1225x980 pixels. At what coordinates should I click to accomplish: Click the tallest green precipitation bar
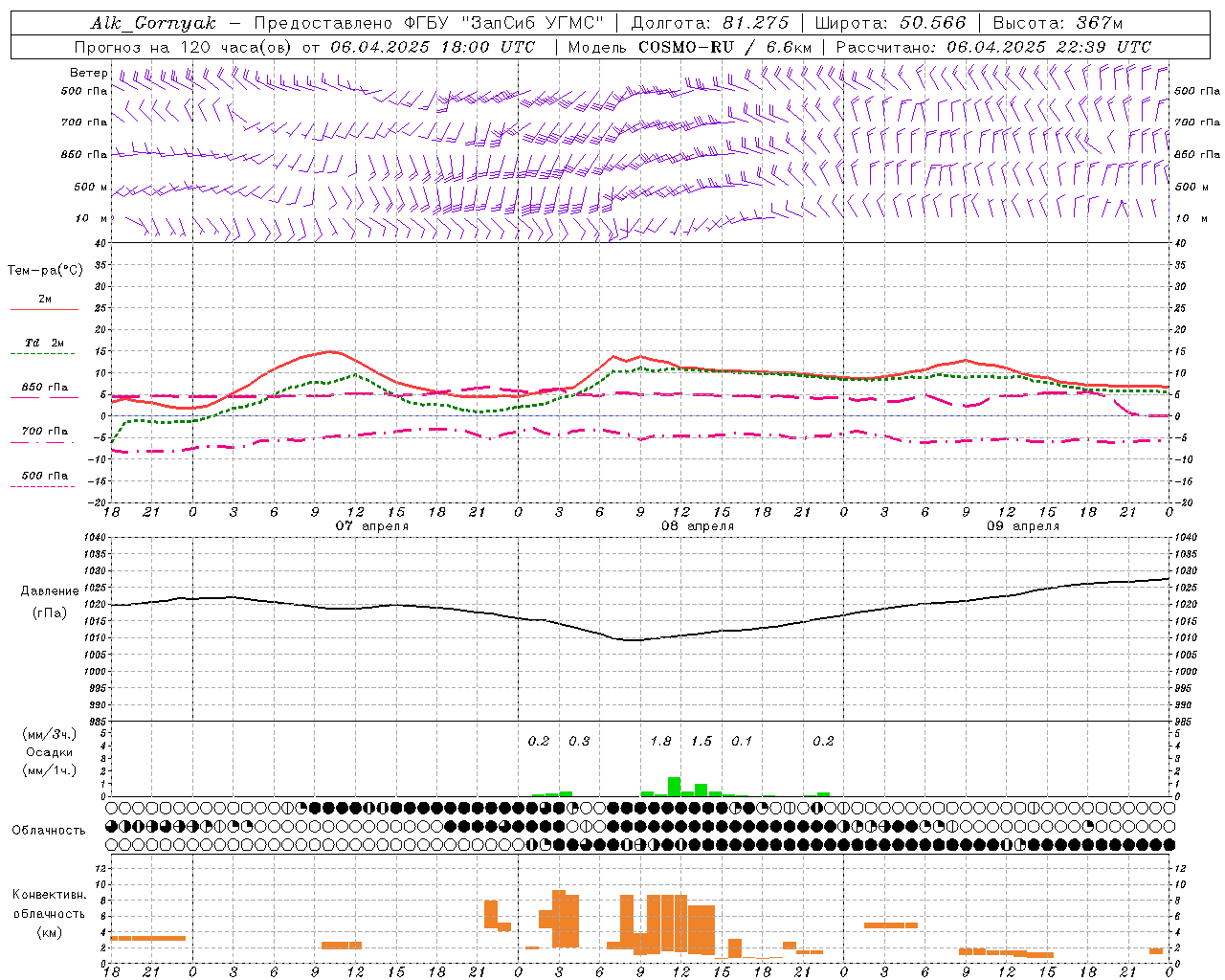(674, 787)
